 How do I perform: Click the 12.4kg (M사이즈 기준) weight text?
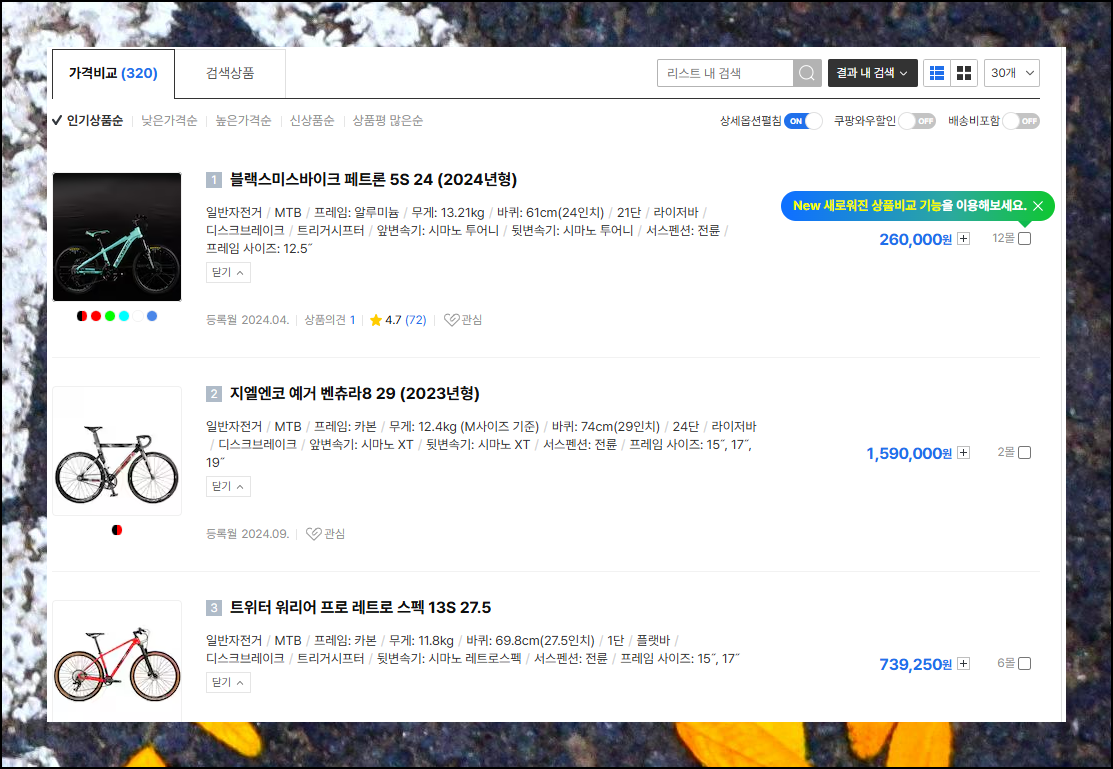coord(478,427)
